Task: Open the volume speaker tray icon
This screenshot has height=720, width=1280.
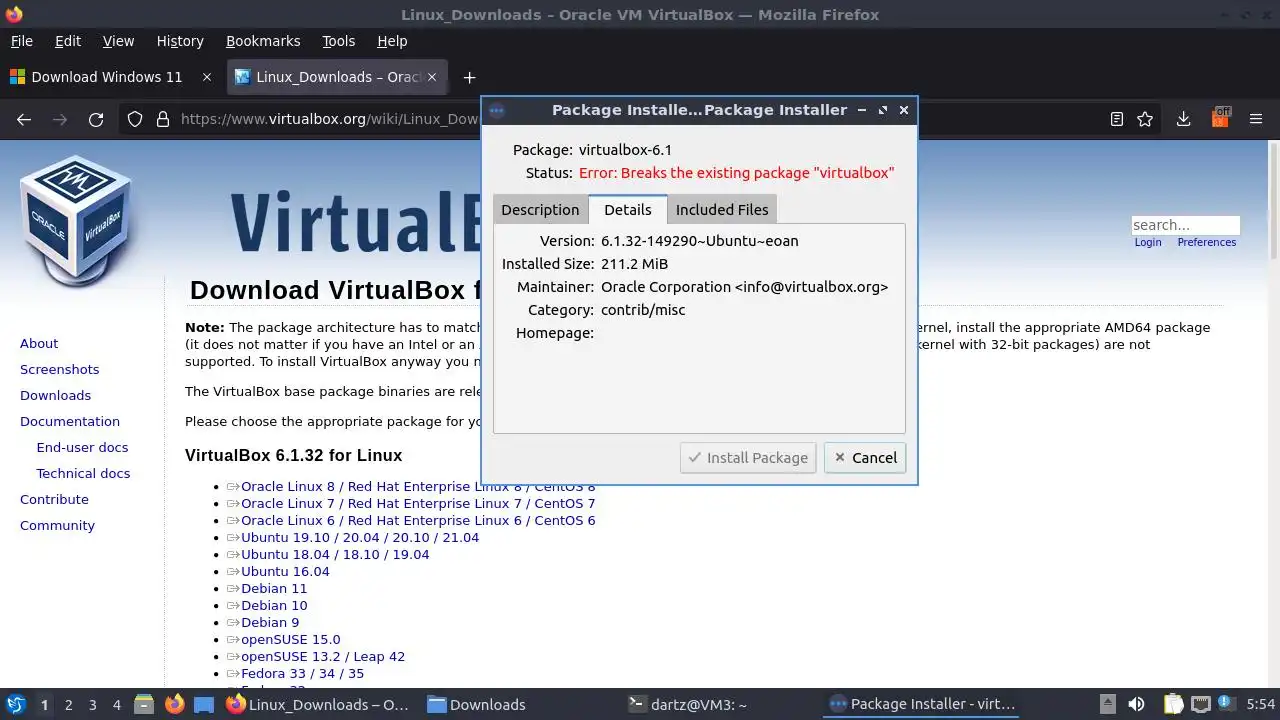Action: 1136,704
